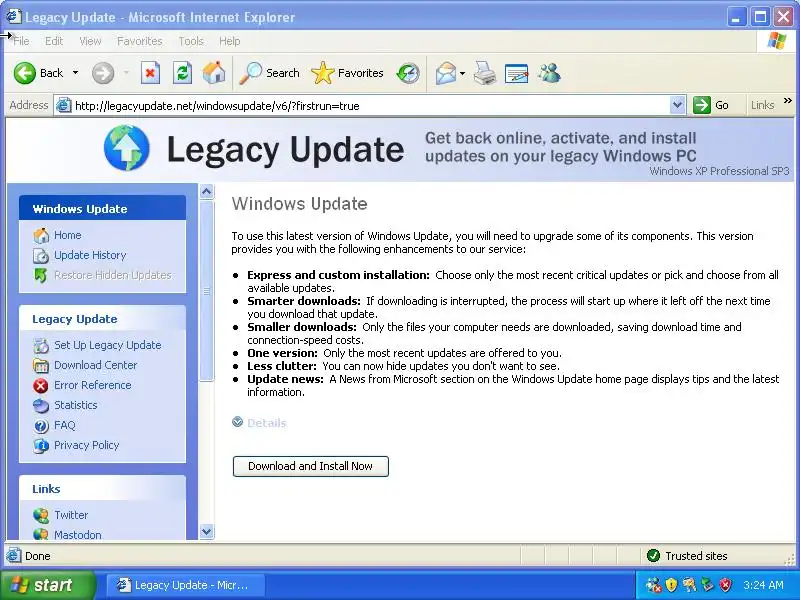Open the Edit menu
800x600 pixels.
tap(54, 41)
